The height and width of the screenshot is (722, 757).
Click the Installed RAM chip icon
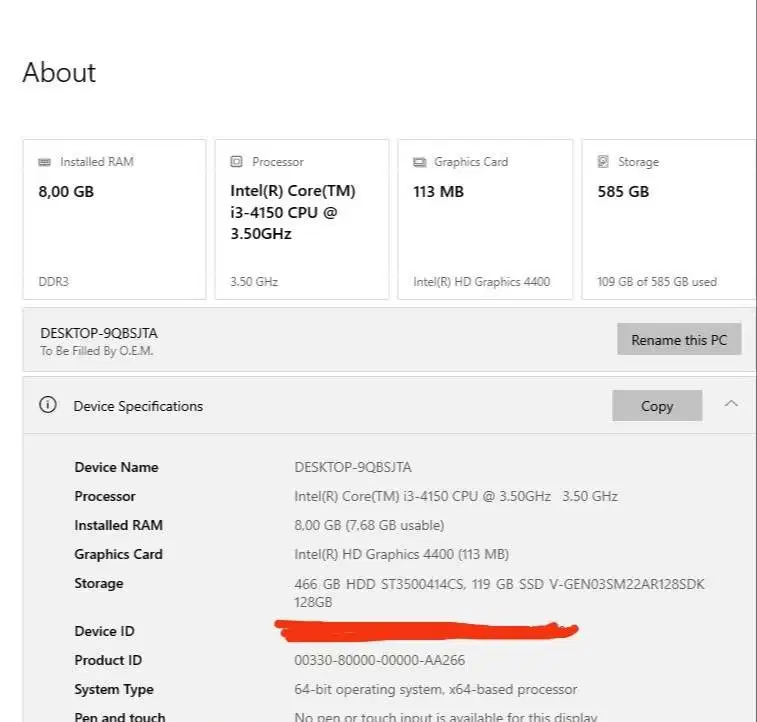[44, 162]
